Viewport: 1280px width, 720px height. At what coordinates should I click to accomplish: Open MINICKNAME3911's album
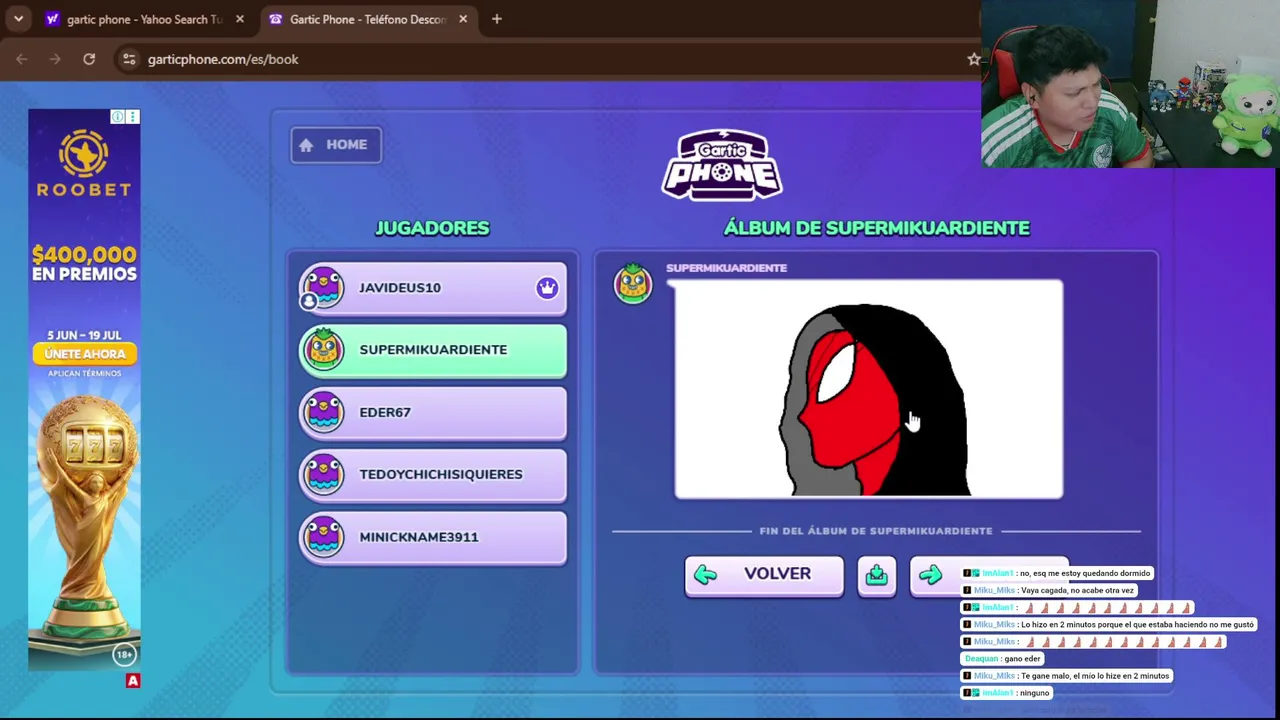(433, 537)
